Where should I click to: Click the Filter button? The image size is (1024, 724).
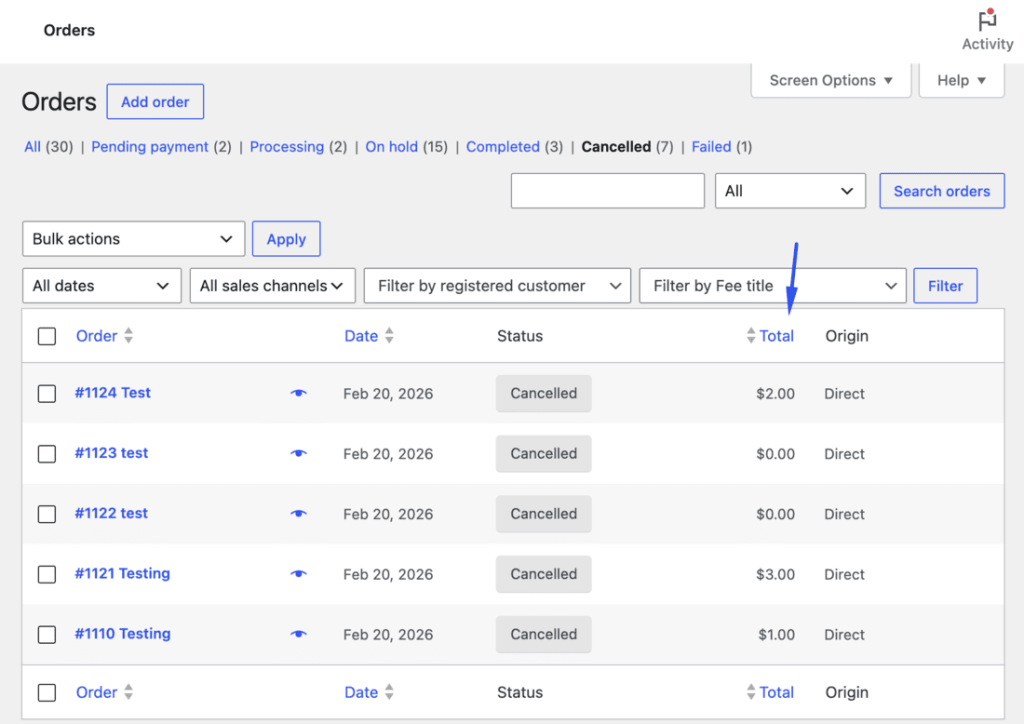click(x=945, y=286)
